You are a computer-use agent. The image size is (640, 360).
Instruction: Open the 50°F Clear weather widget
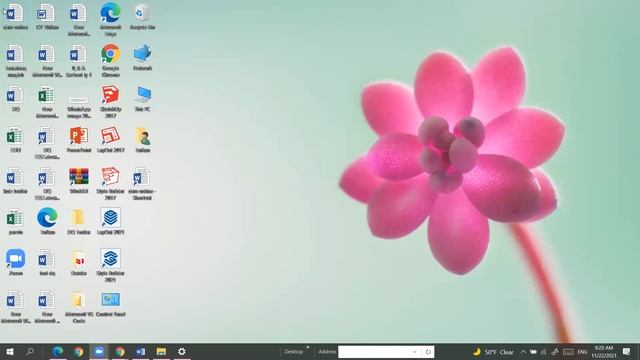tap(493, 352)
